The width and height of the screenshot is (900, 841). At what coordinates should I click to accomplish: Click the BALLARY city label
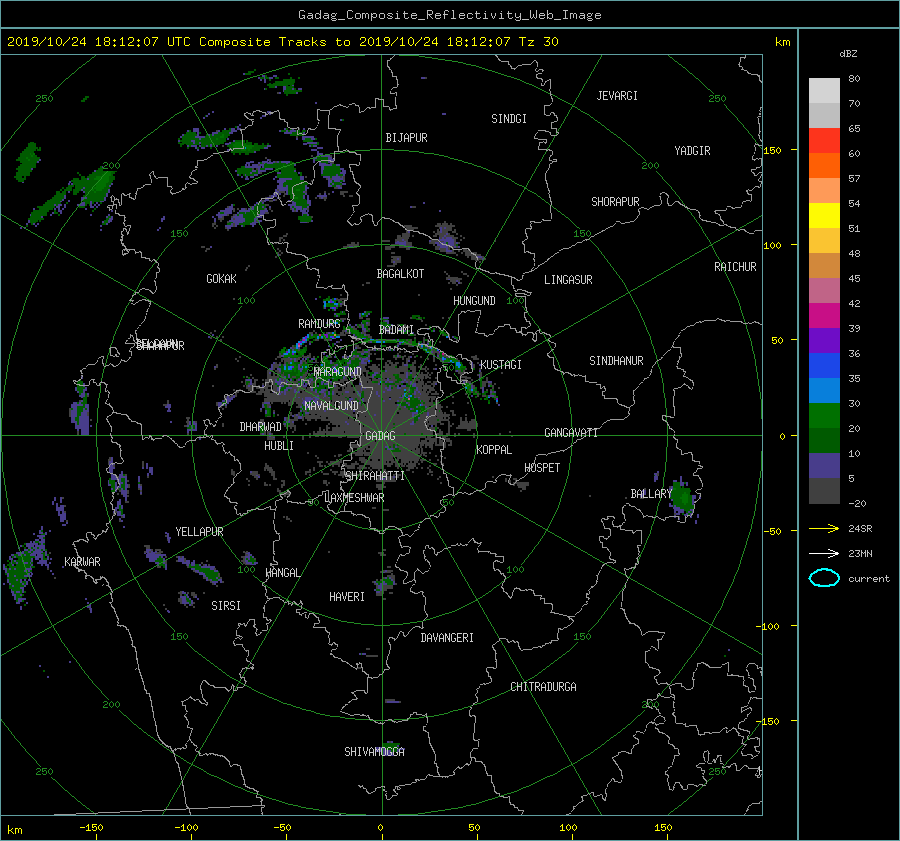click(651, 494)
